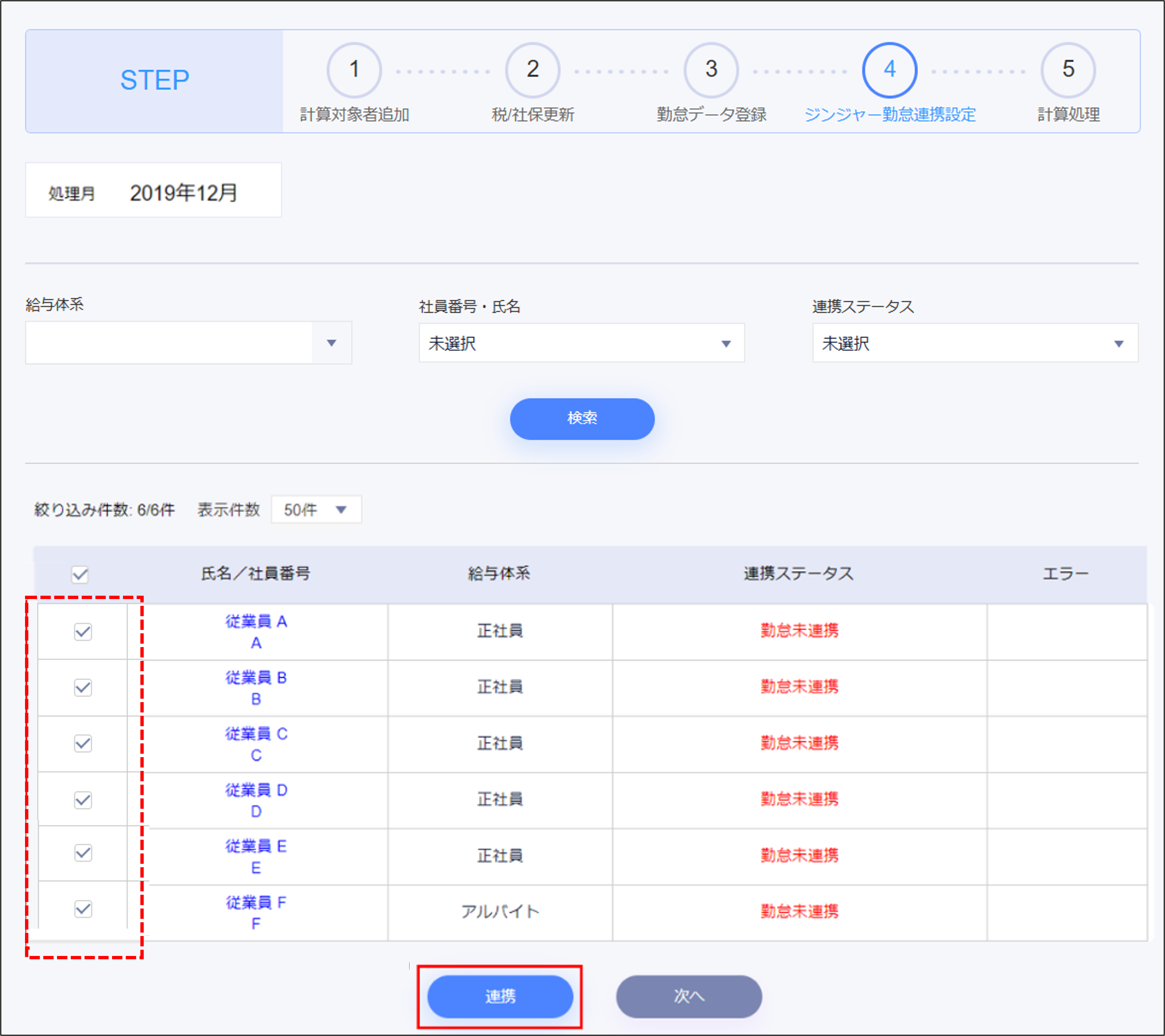Uncheck the checkbox for 従業員 C
The width and height of the screenshot is (1165, 1036).
(x=83, y=743)
